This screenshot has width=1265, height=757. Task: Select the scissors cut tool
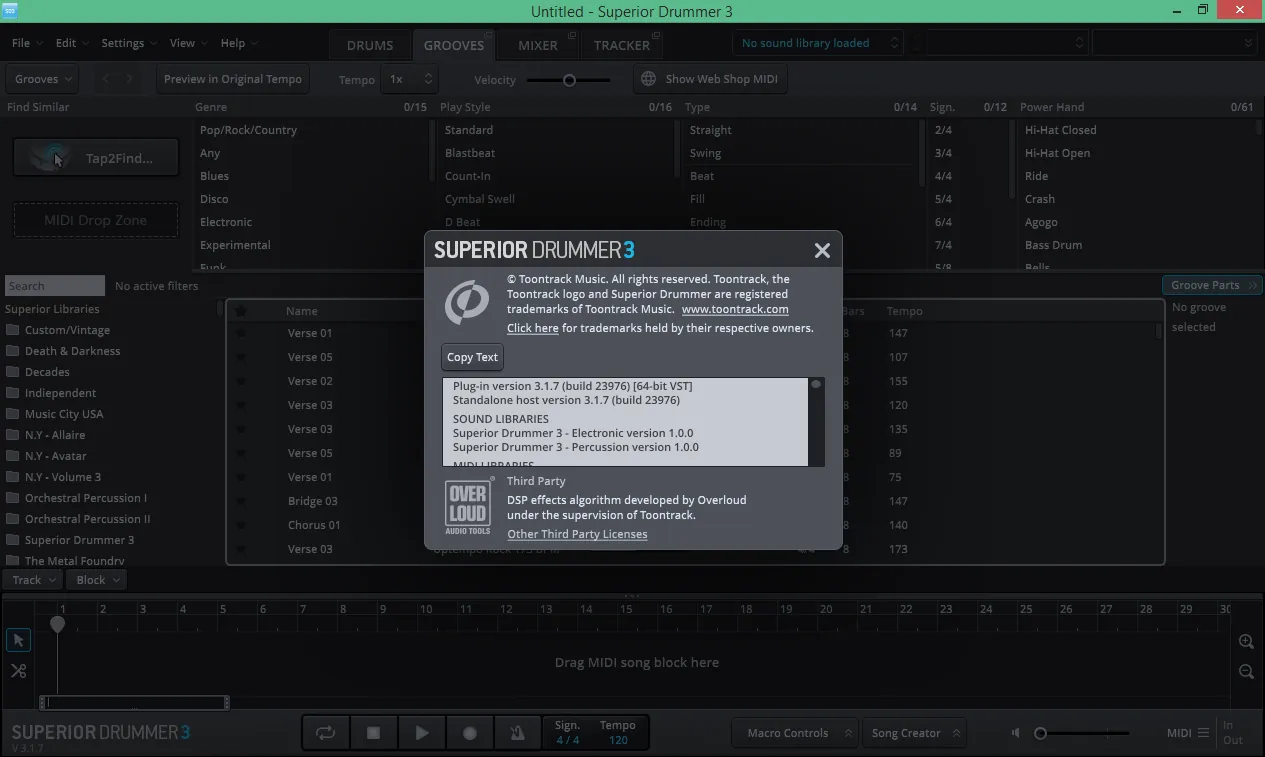pos(19,671)
